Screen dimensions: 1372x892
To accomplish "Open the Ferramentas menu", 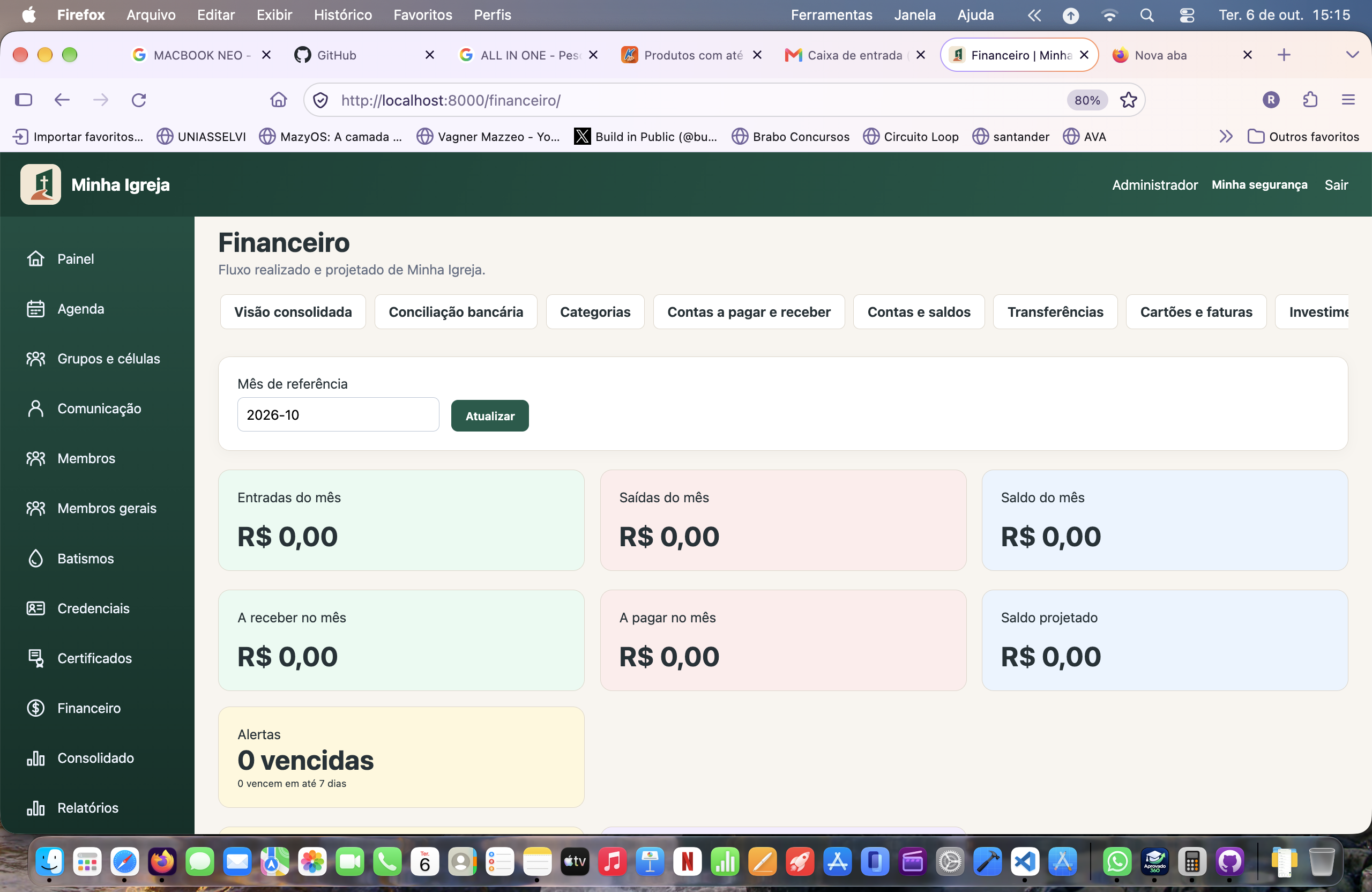I will point(831,15).
